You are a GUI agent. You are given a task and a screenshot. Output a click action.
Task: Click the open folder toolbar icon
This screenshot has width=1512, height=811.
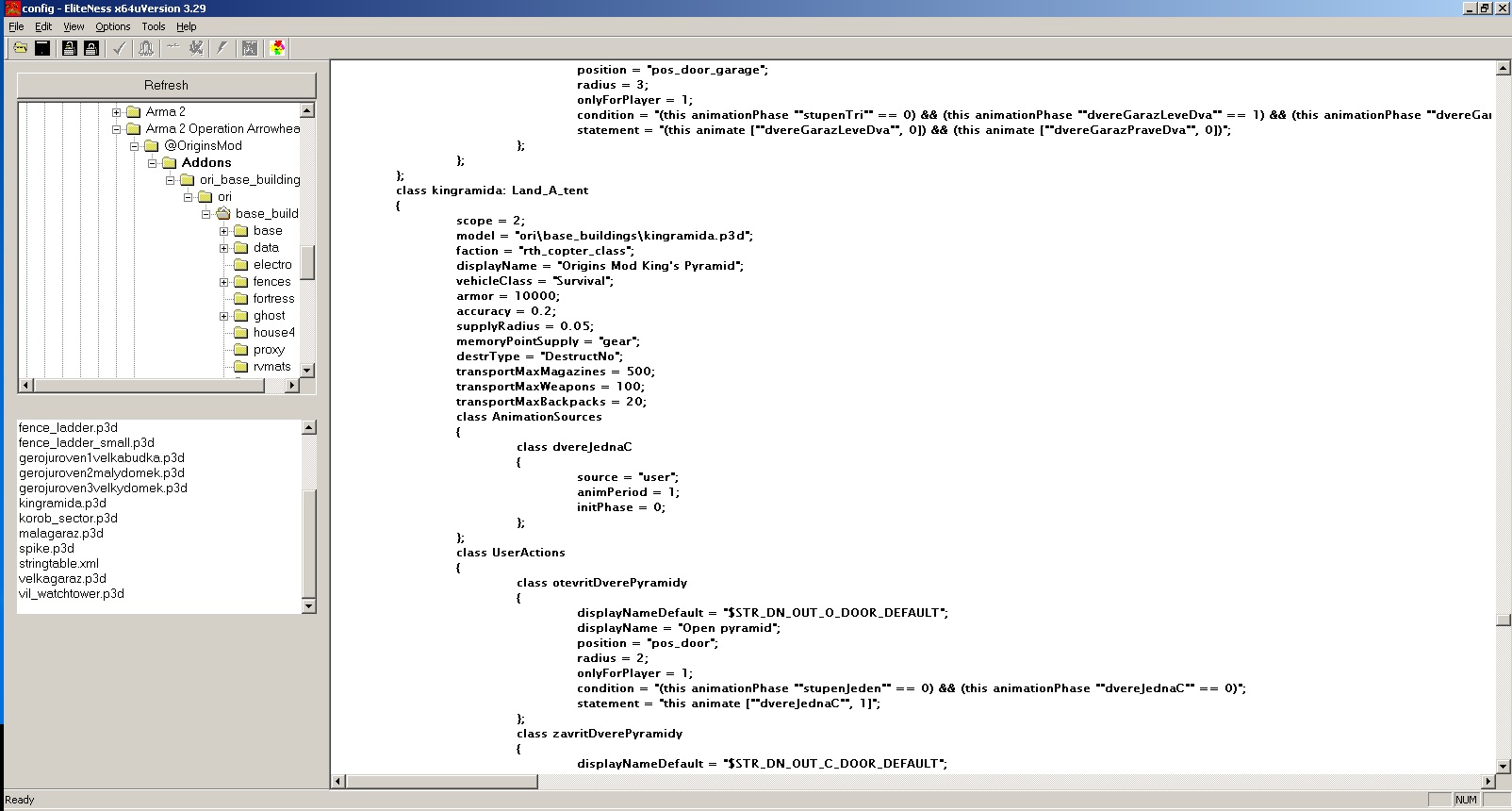point(20,48)
